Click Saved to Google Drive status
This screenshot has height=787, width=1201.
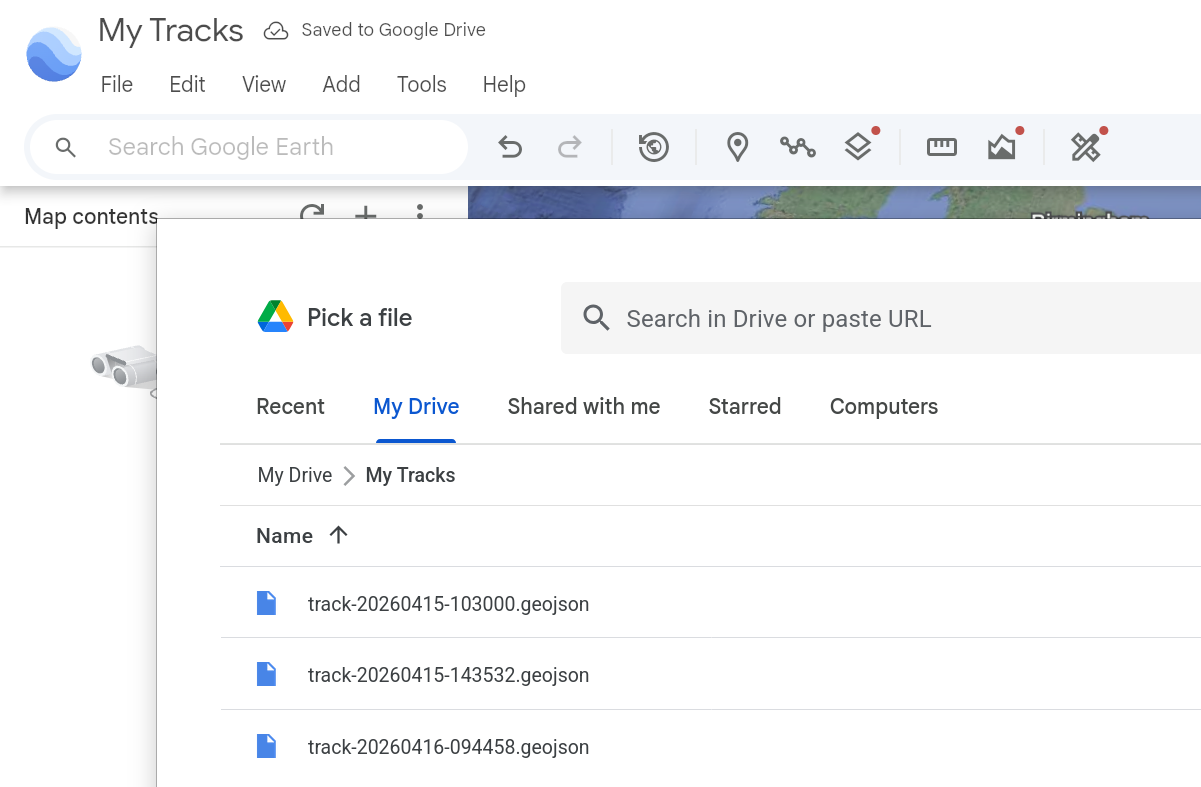[x=393, y=31]
